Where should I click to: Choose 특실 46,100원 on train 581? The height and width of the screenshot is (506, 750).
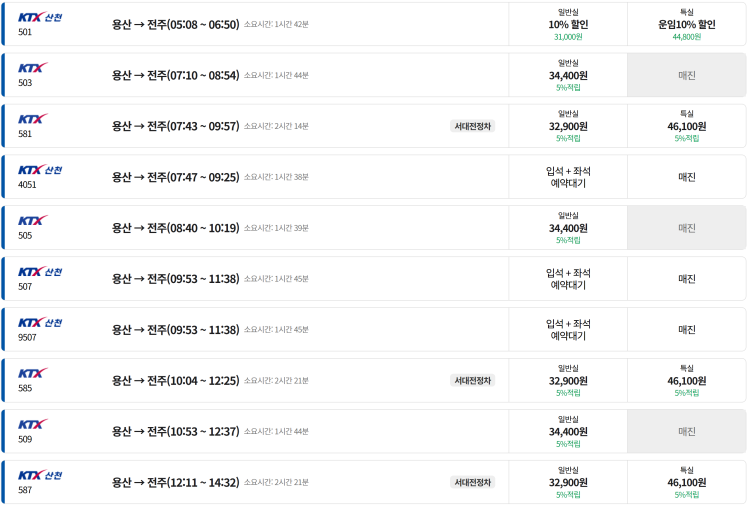(x=687, y=126)
